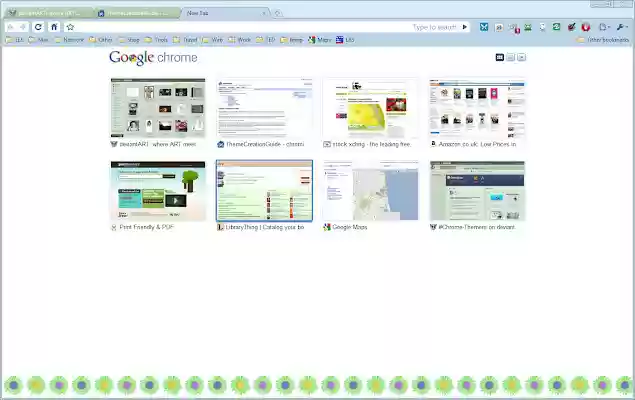
Task: Click the #Chrome-Themers on deviantART link
Action: point(473,227)
